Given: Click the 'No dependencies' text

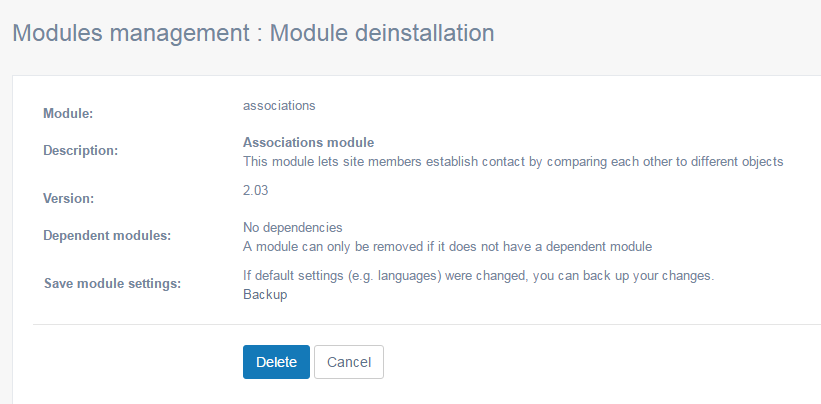Looking at the screenshot, I should (x=293, y=228).
